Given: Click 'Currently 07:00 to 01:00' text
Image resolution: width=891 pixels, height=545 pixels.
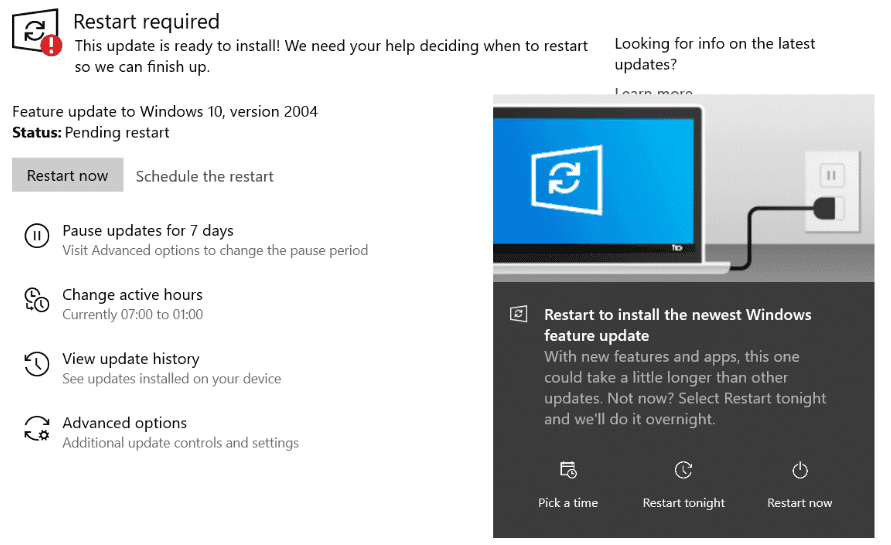Looking at the screenshot, I should [x=132, y=314].
